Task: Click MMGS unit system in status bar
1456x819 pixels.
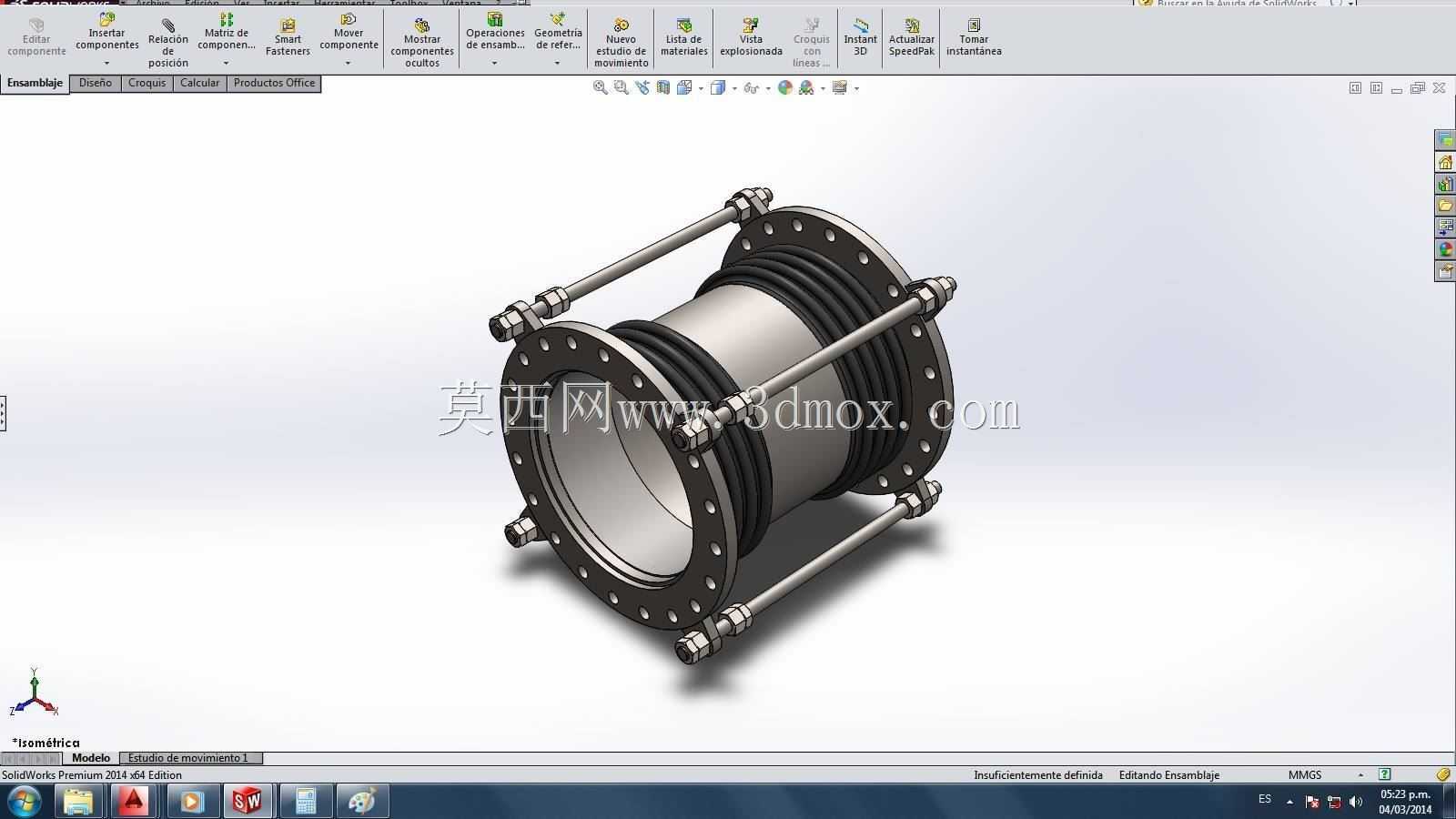Action: point(1304,775)
